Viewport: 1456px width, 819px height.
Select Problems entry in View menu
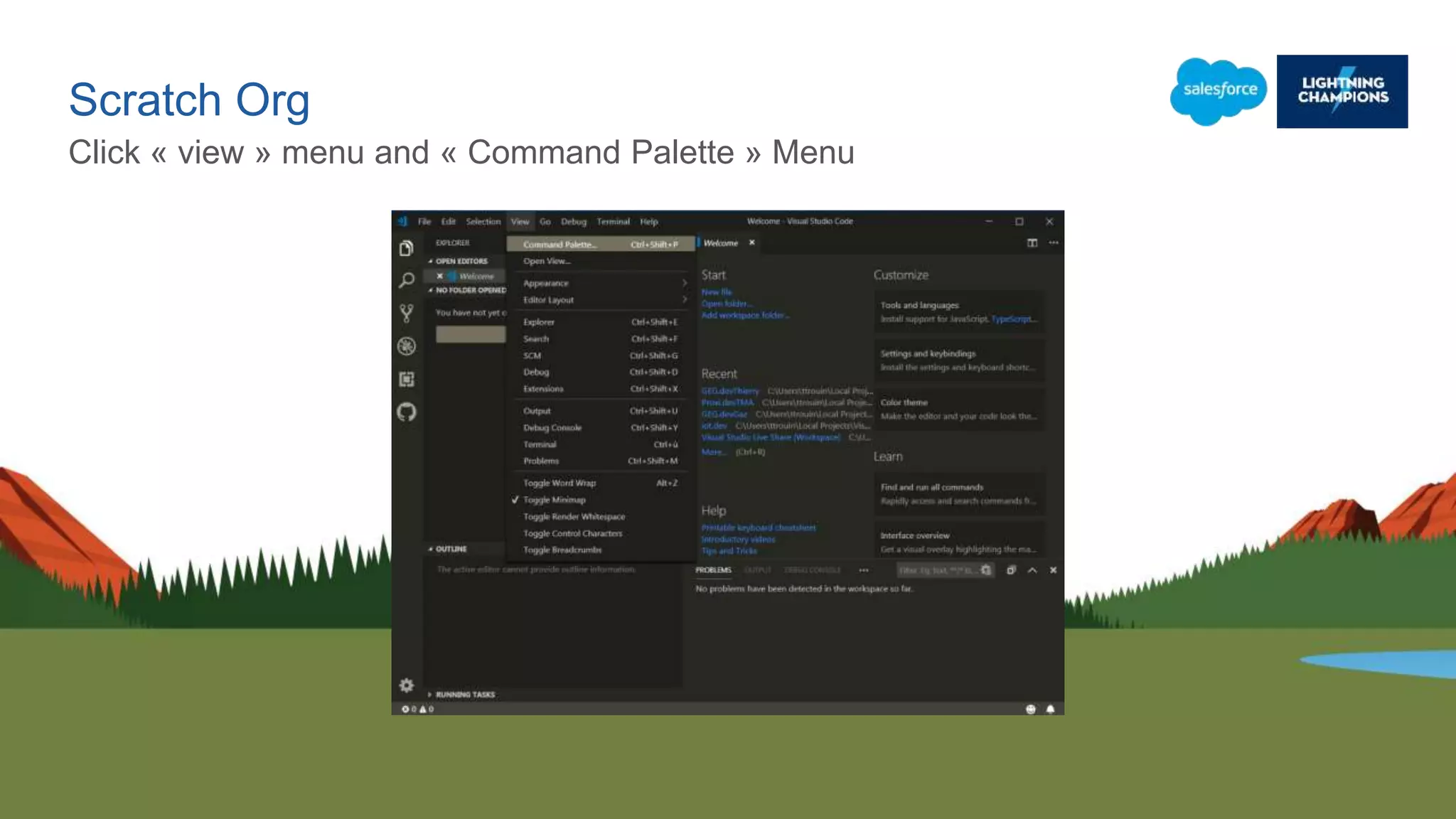coord(601,461)
